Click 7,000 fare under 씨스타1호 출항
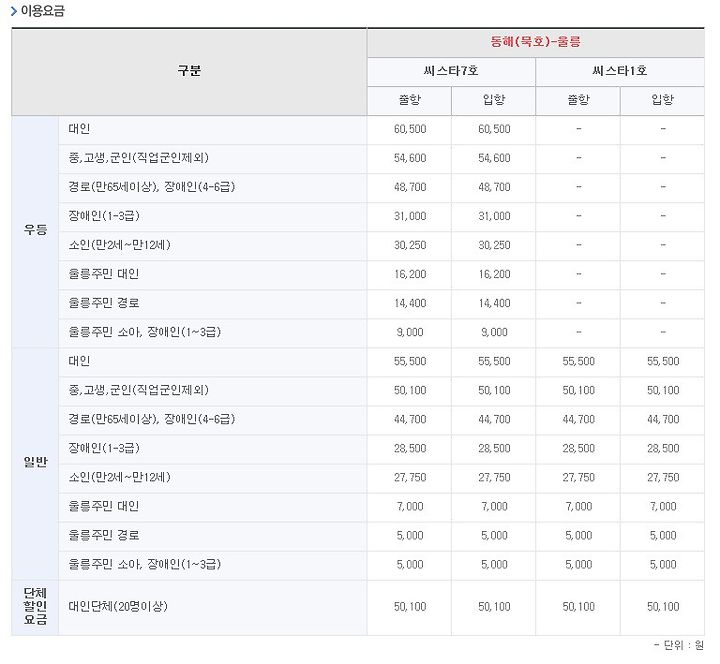Image resolution: width=720 pixels, height=664 pixels. click(x=579, y=506)
